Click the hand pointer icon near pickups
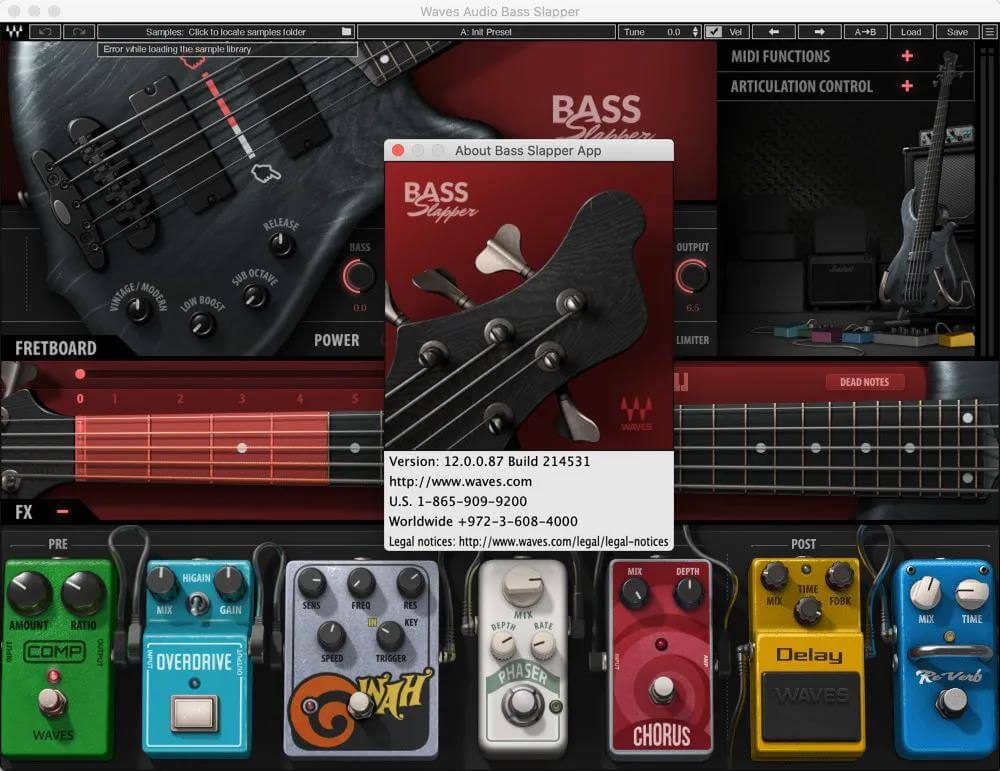The height and width of the screenshot is (771, 1000). point(266,172)
